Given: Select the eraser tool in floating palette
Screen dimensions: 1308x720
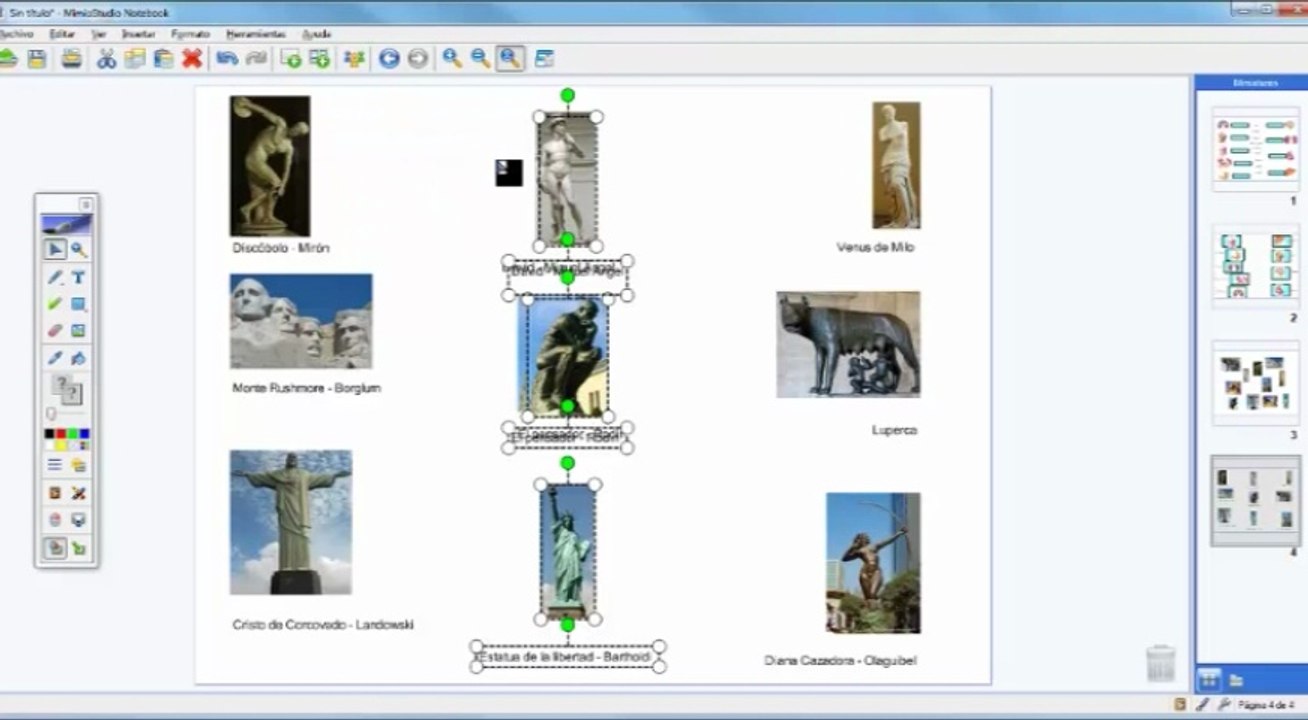Looking at the screenshot, I should click(x=55, y=331).
